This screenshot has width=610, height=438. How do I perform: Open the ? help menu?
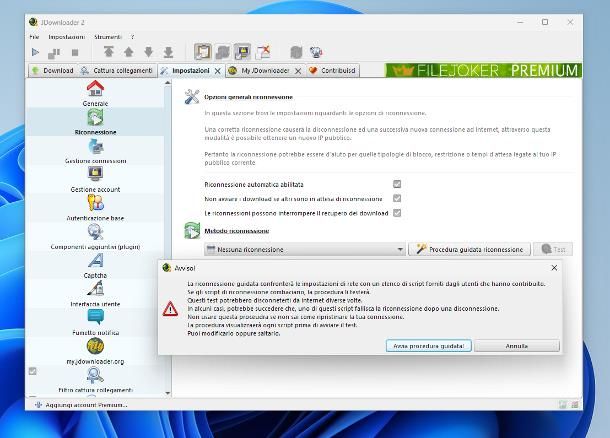pos(132,37)
